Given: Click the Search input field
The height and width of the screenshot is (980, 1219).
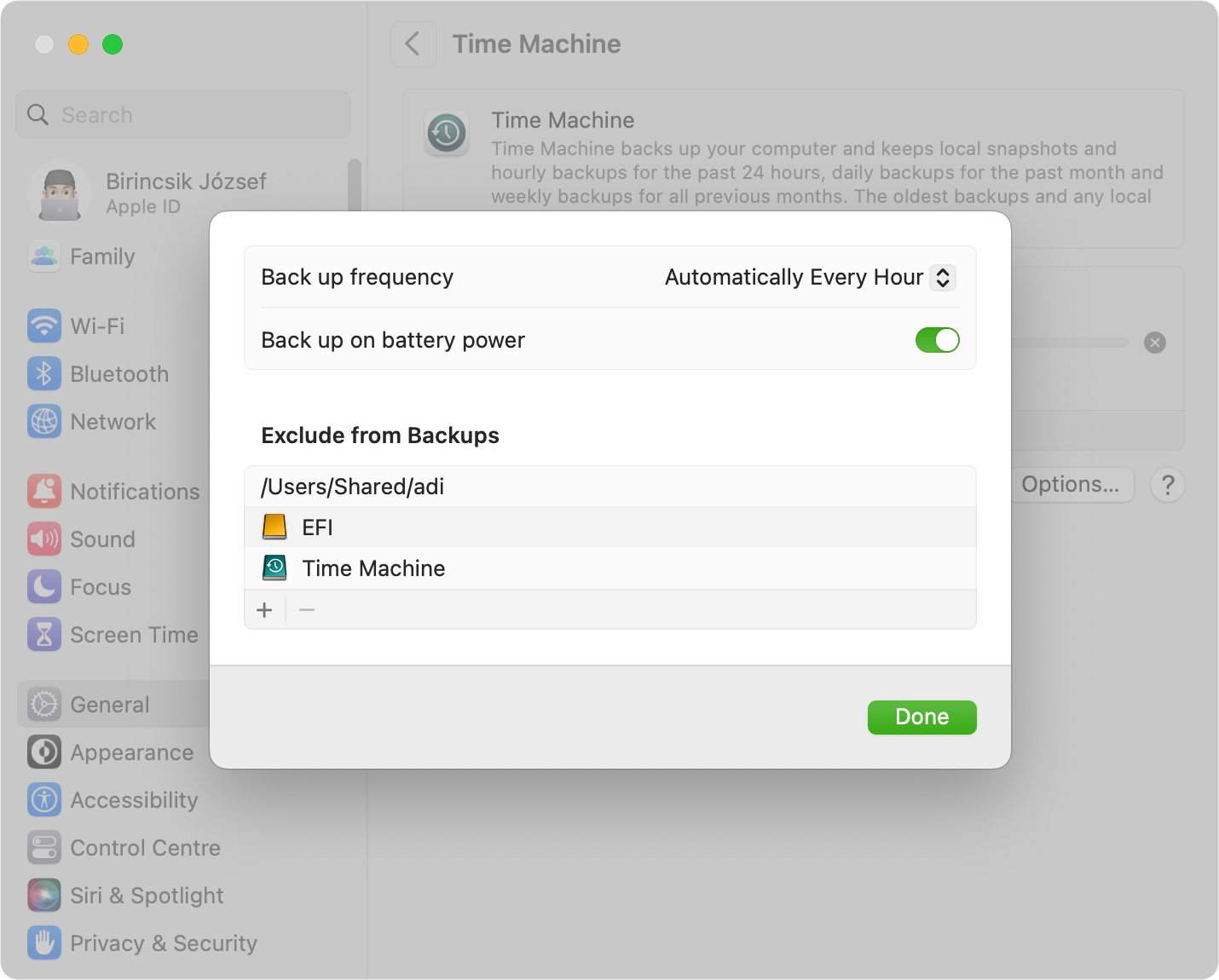Looking at the screenshot, I should tap(183, 114).
